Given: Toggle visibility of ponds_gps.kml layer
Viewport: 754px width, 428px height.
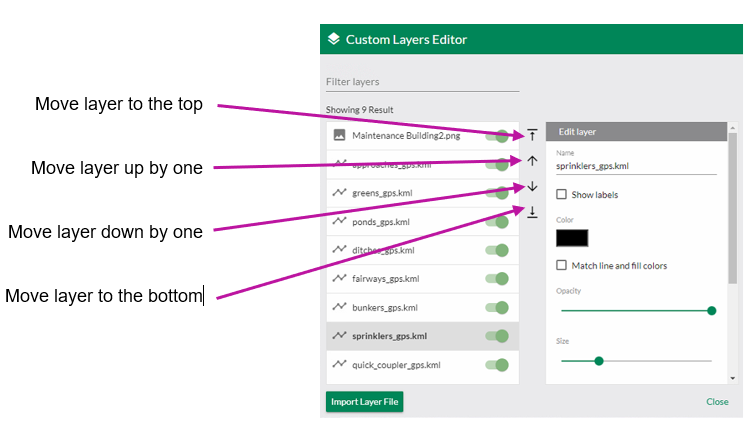Looking at the screenshot, I should click(497, 222).
